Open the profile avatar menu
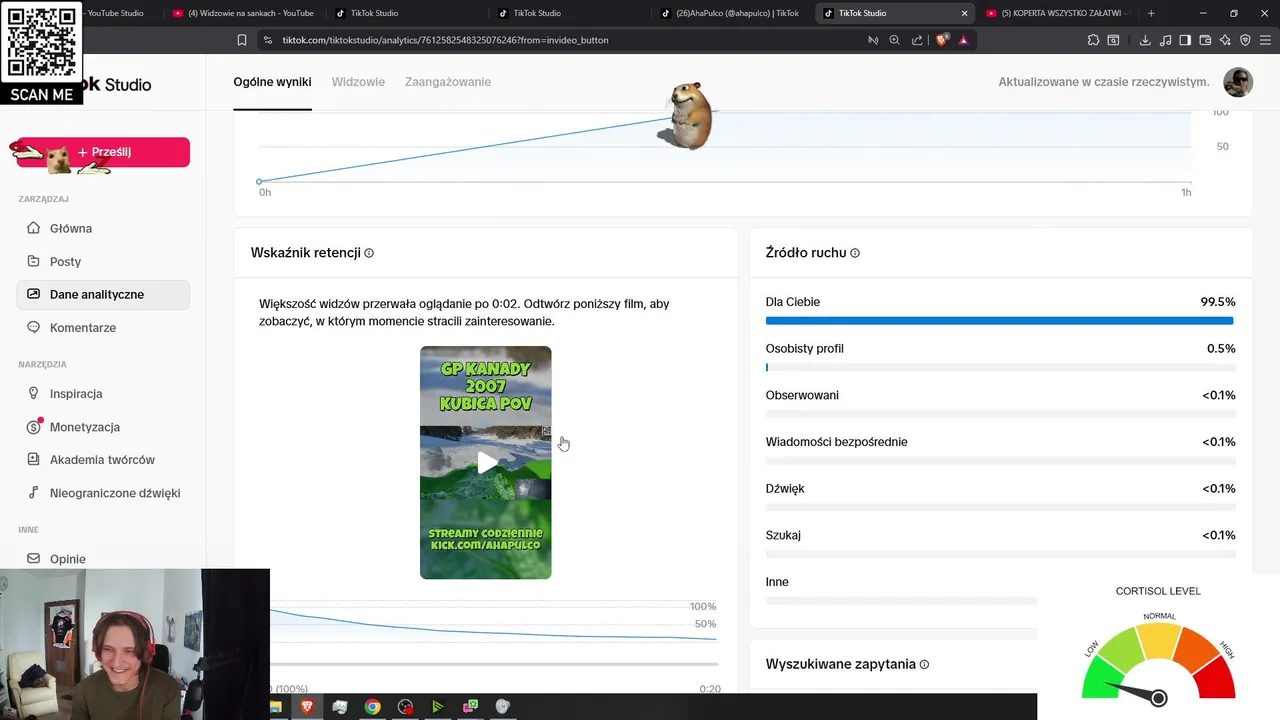Image resolution: width=1280 pixels, height=720 pixels. click(1238, 82)
